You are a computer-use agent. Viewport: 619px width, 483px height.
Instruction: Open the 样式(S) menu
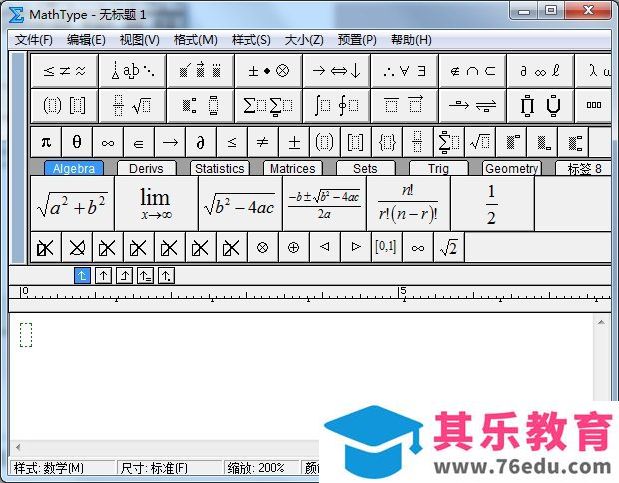click(251, 40)
